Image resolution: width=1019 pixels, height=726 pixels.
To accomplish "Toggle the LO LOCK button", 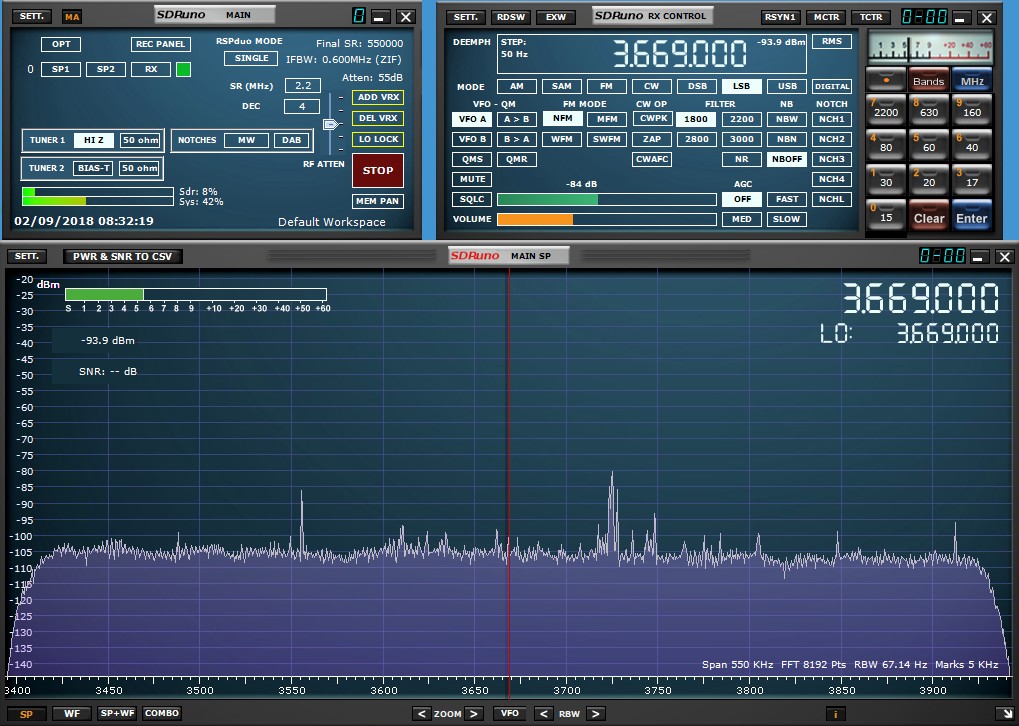I will 378,139.
